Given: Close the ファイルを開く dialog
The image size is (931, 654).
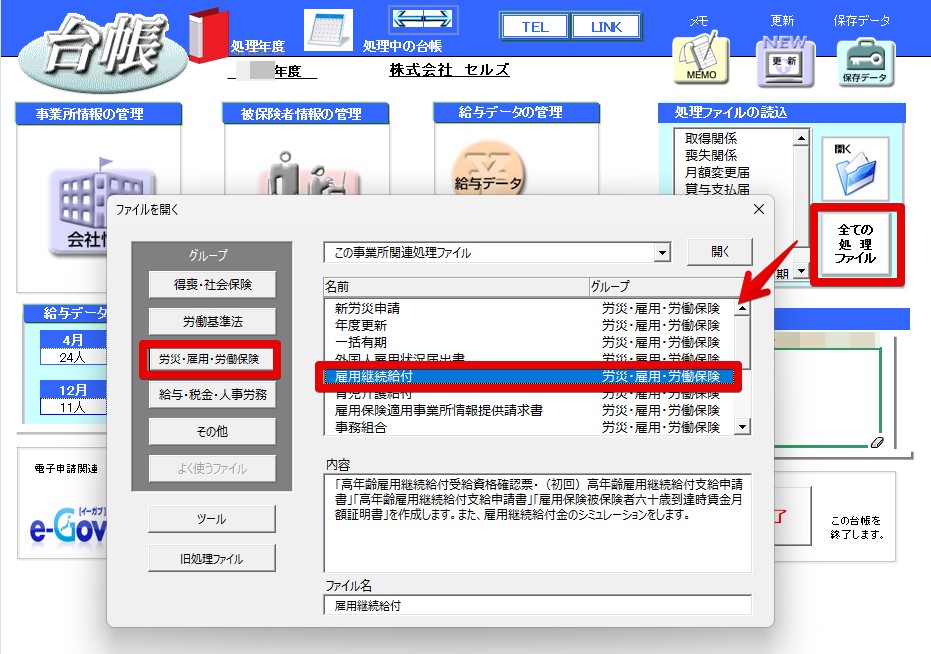Looking at the screenshot, I should point(758,209).
